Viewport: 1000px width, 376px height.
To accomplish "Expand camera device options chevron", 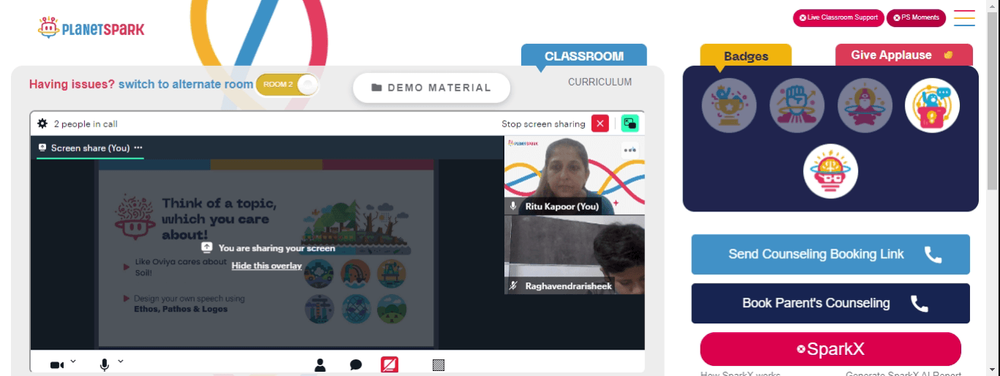I will [73, 361].
